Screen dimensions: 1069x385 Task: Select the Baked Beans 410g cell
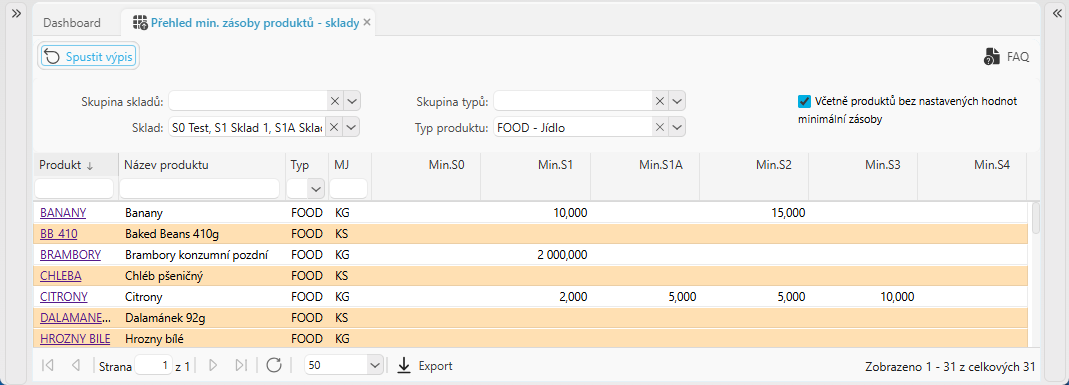pyautogui.click(x=202, y=234)
